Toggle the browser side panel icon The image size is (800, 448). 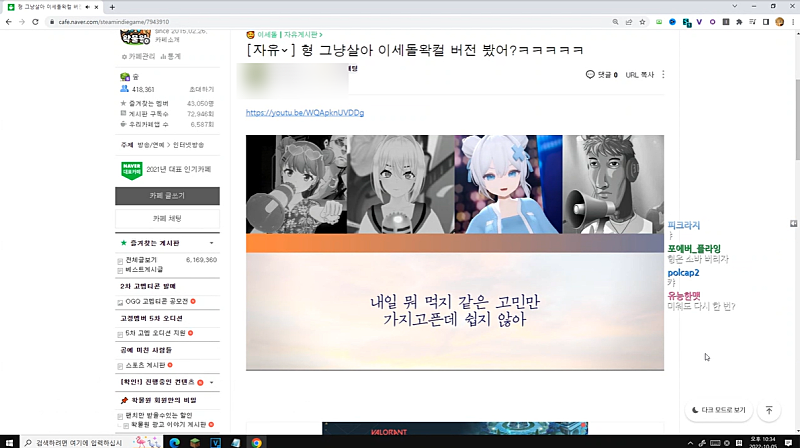coord(766,22)
